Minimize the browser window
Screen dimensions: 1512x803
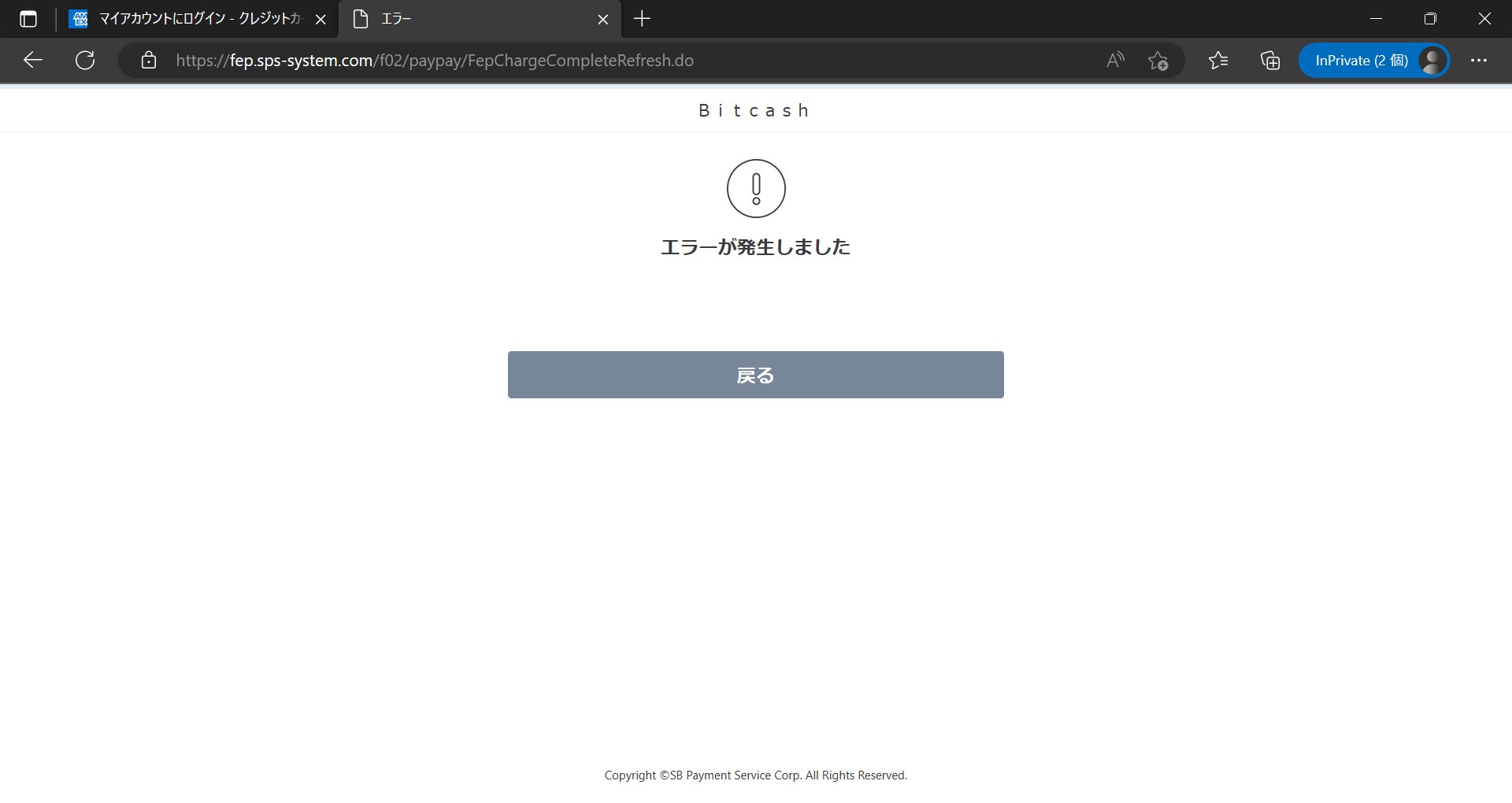pos(1377,19)
